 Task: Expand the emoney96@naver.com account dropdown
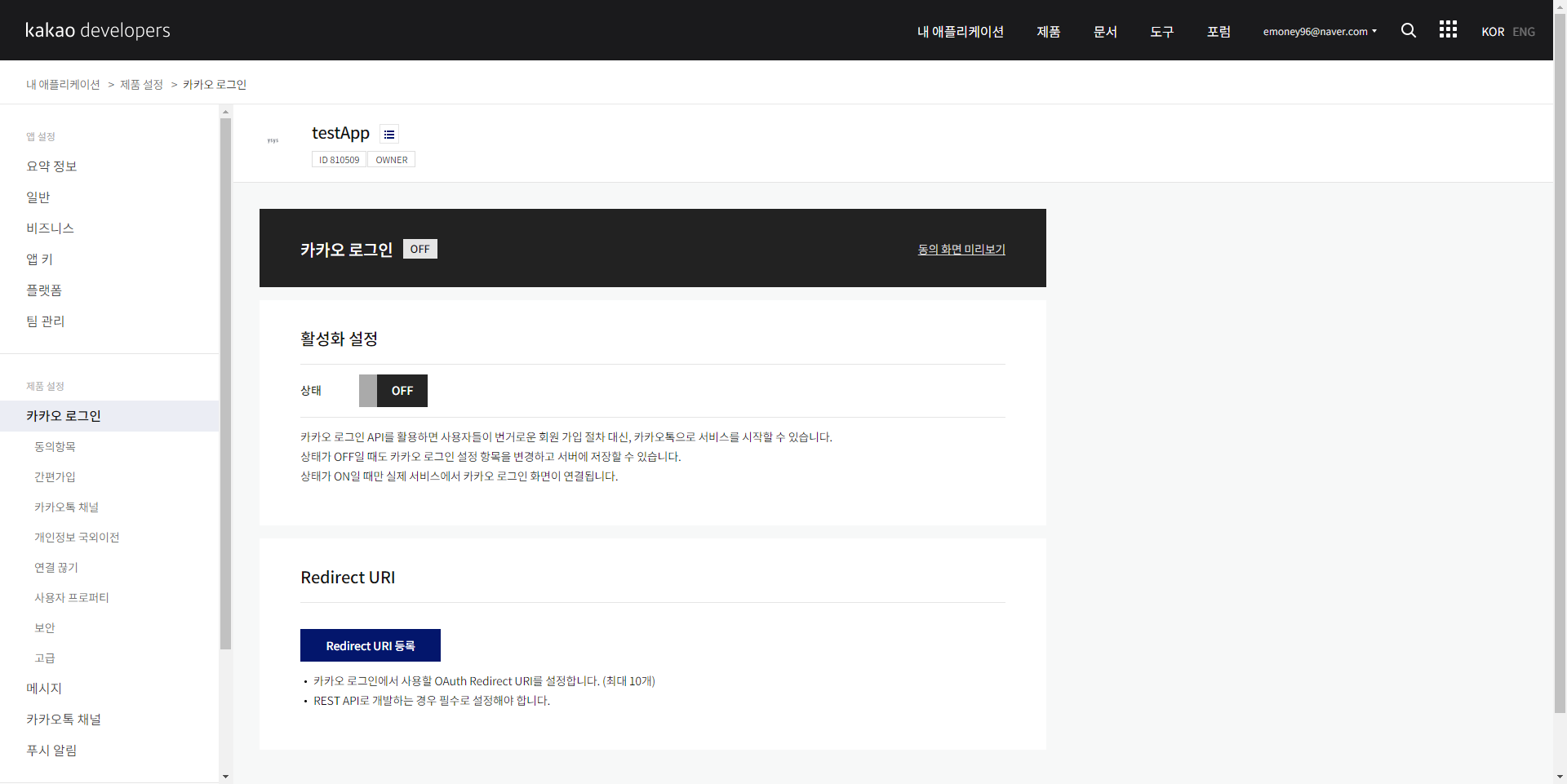pos(1320,32)
